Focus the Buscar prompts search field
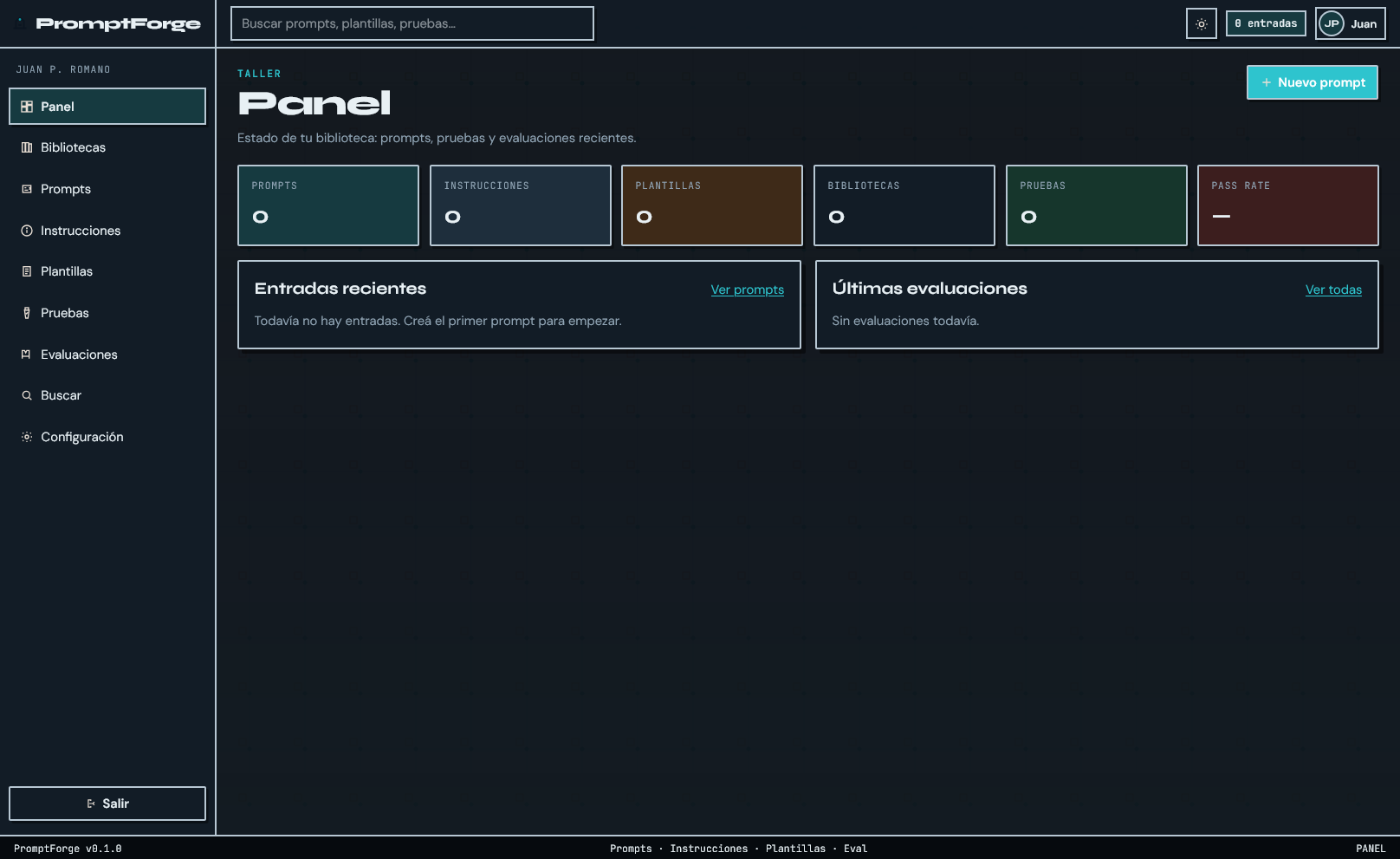Screen dimensions: 1400x859 pos(412,23)
